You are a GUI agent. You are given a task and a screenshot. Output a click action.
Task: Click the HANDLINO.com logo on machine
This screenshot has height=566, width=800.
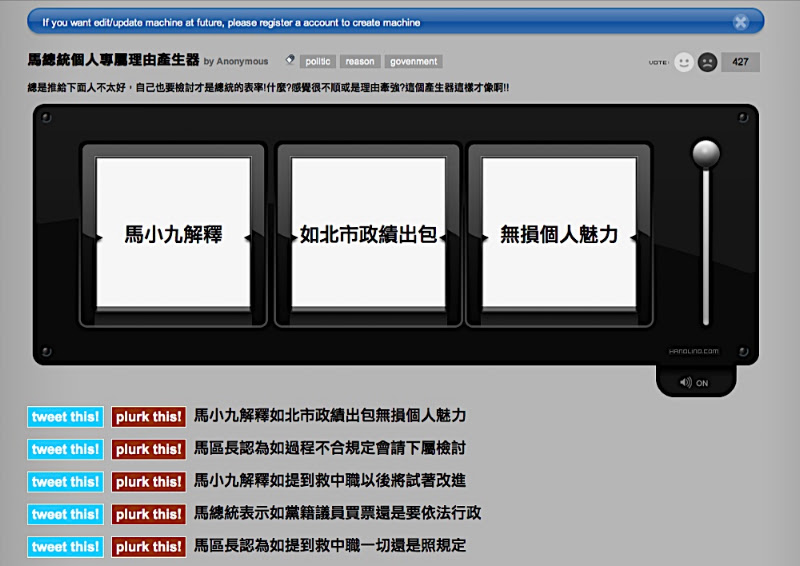tap(693, 351)
